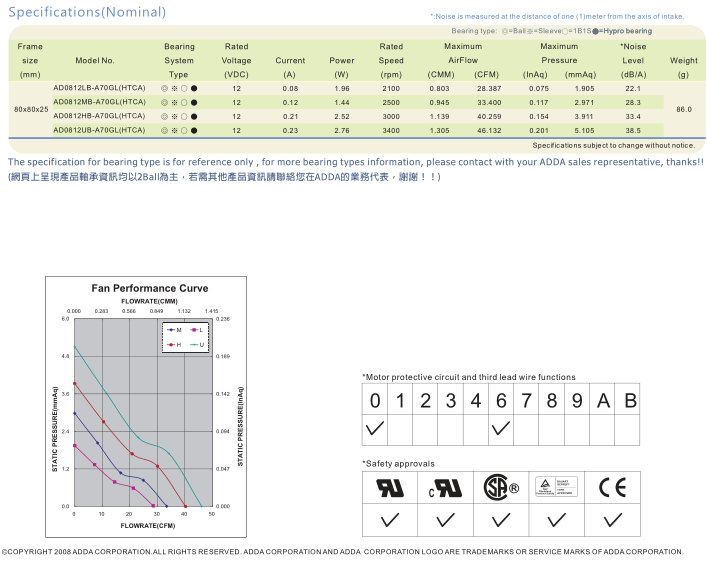Click the weight value 86.0
The width and height of the screenshot is (707, 563).
684,109
